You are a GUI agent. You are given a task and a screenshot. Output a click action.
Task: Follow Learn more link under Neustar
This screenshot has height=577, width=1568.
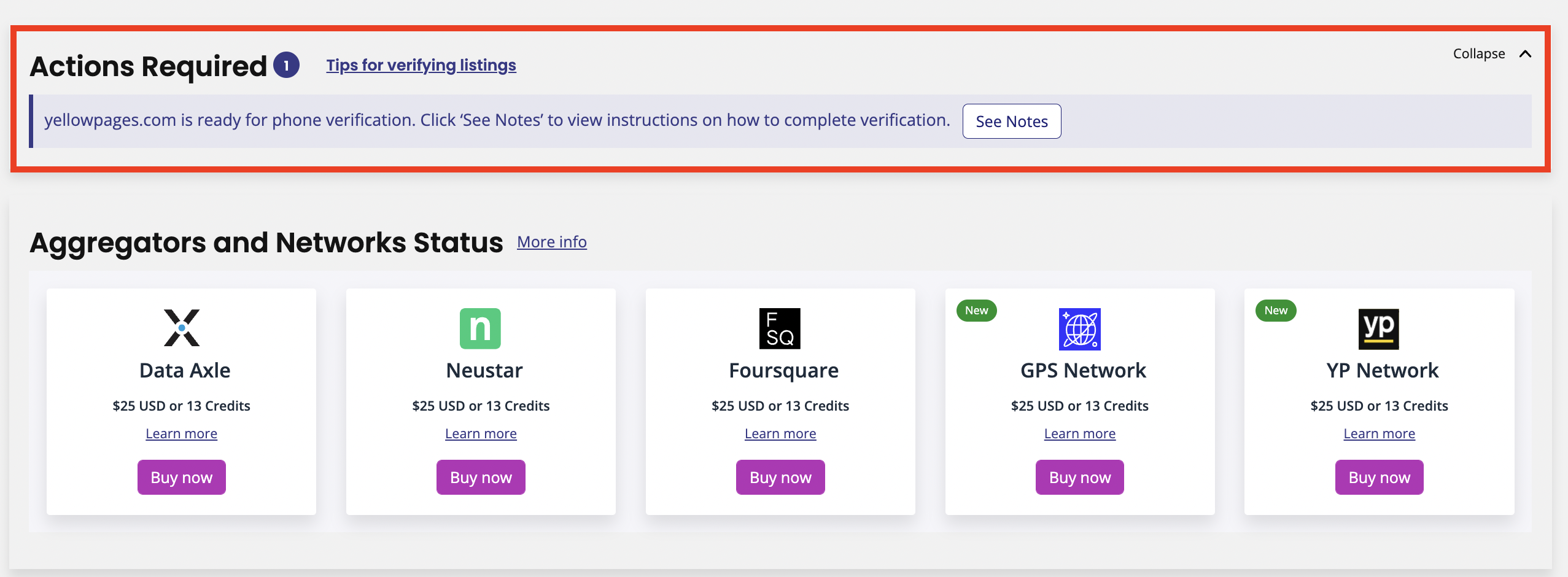(481, 434)
